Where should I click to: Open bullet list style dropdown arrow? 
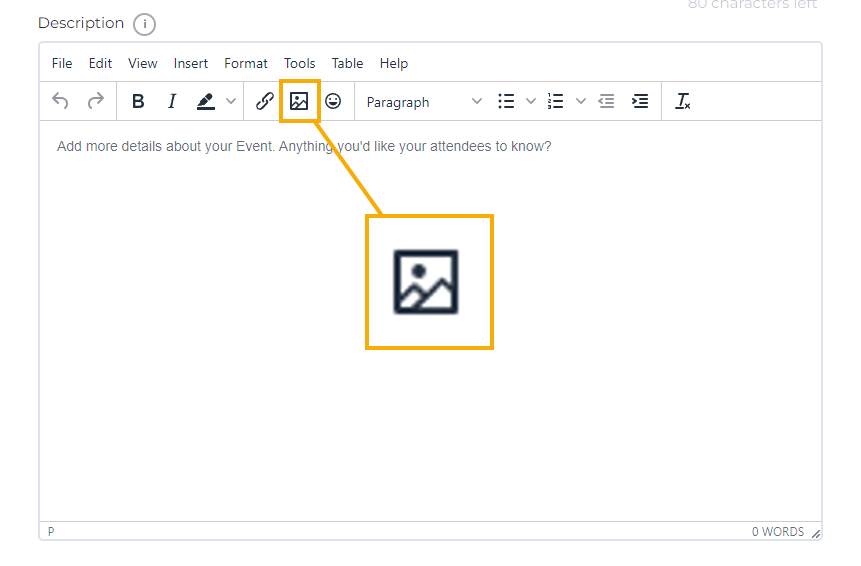click(x=531, y=101)
